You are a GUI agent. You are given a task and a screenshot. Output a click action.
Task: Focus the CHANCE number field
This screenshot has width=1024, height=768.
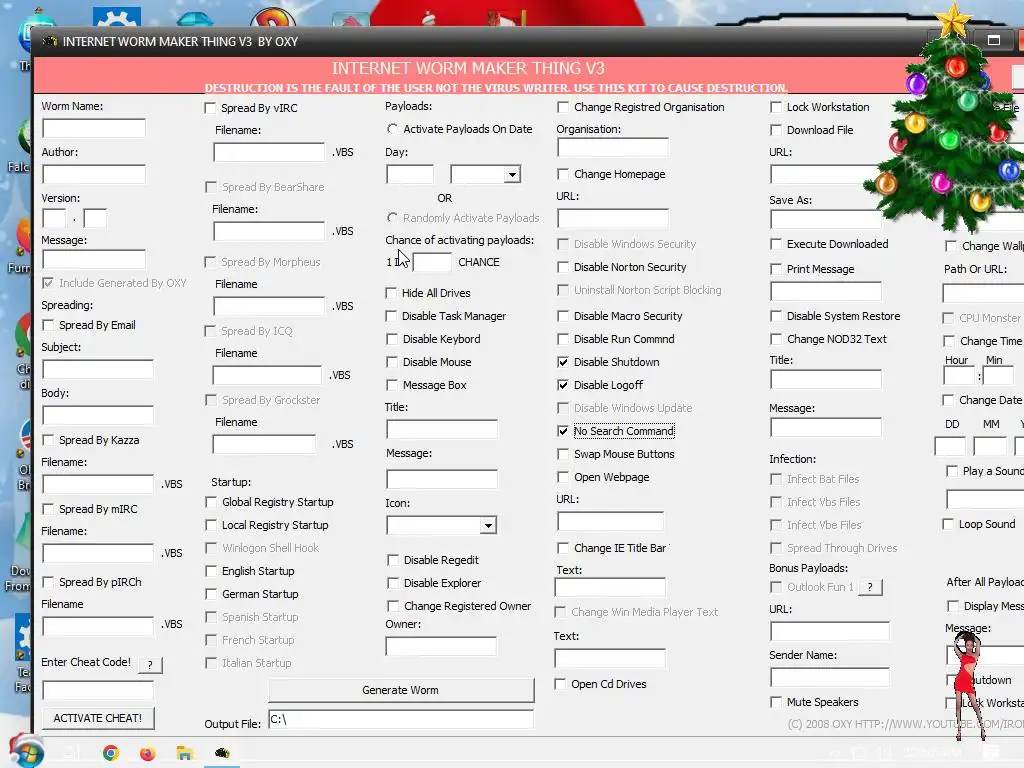432,263
